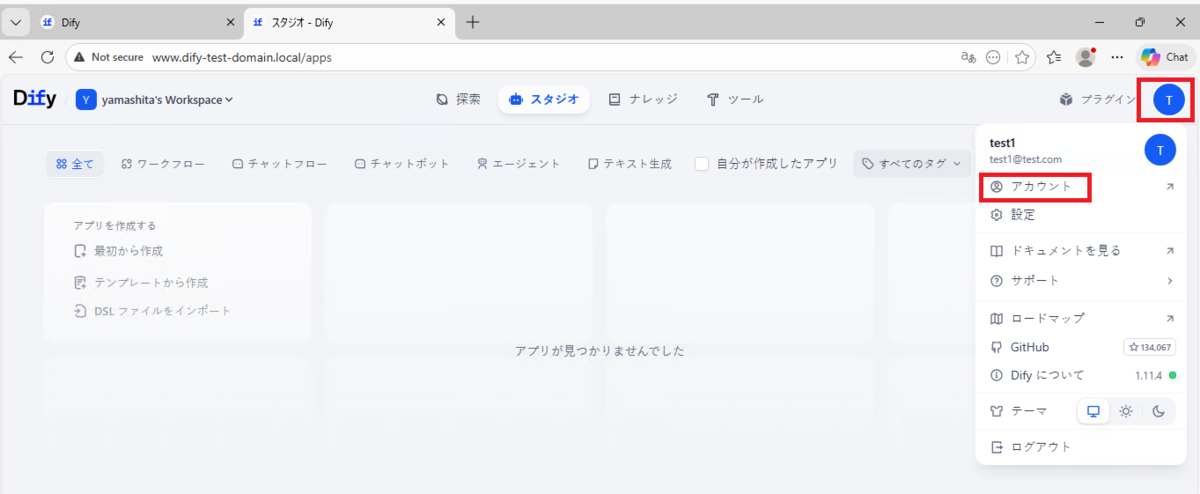
Task: Open the tab search dropdown
Action: tap(15, 22)
